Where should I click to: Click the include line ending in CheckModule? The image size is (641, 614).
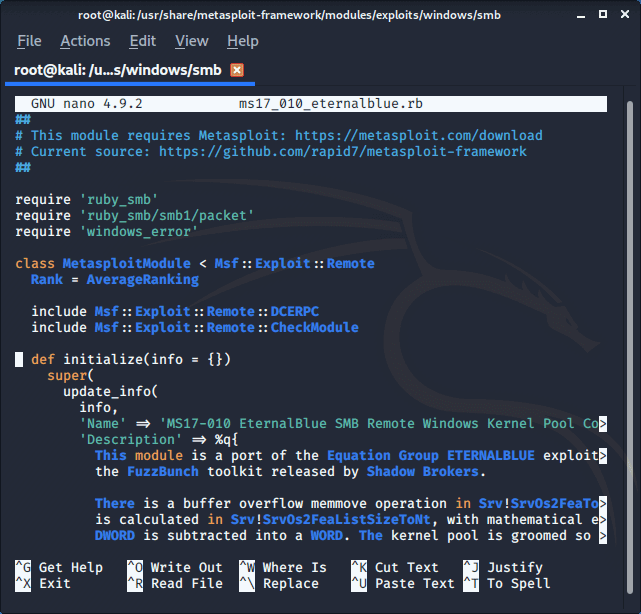(195, 327)
